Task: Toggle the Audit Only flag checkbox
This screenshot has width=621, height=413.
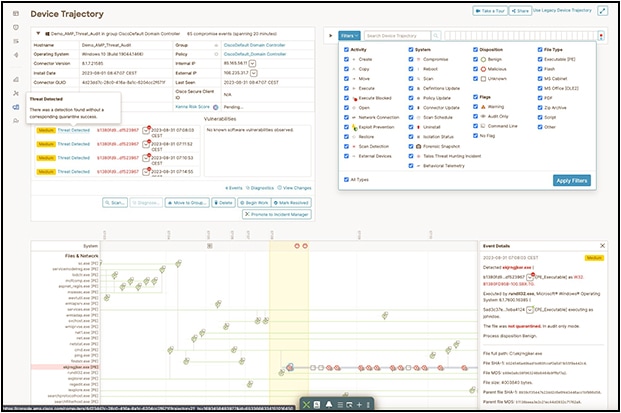Action: coord(475,116)
